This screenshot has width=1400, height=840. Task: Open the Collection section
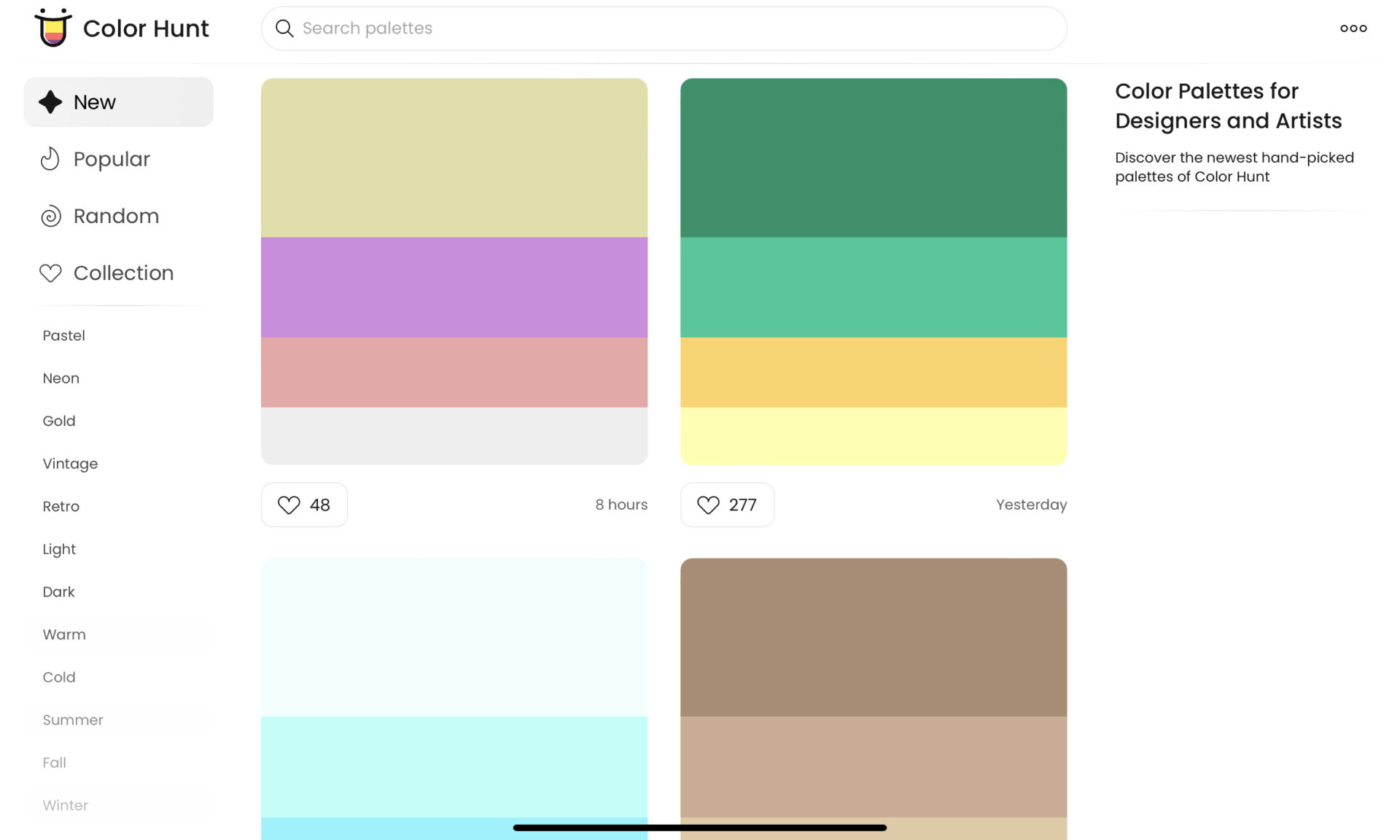pos(118,273)
